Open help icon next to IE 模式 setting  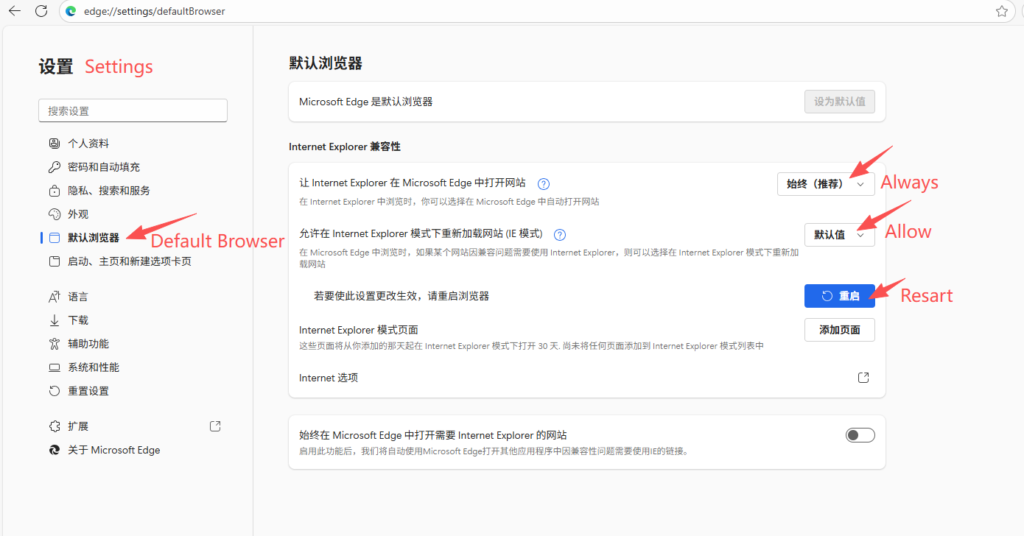pyautogui.click(x=560, y=234)
